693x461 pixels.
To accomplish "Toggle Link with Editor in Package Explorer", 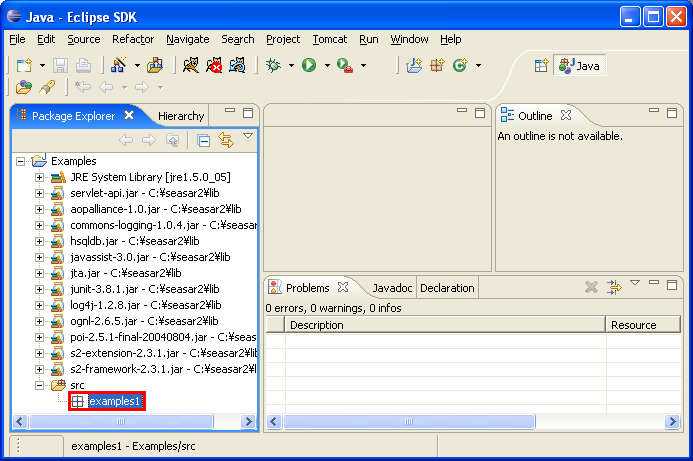I will [x=225, y=140].
